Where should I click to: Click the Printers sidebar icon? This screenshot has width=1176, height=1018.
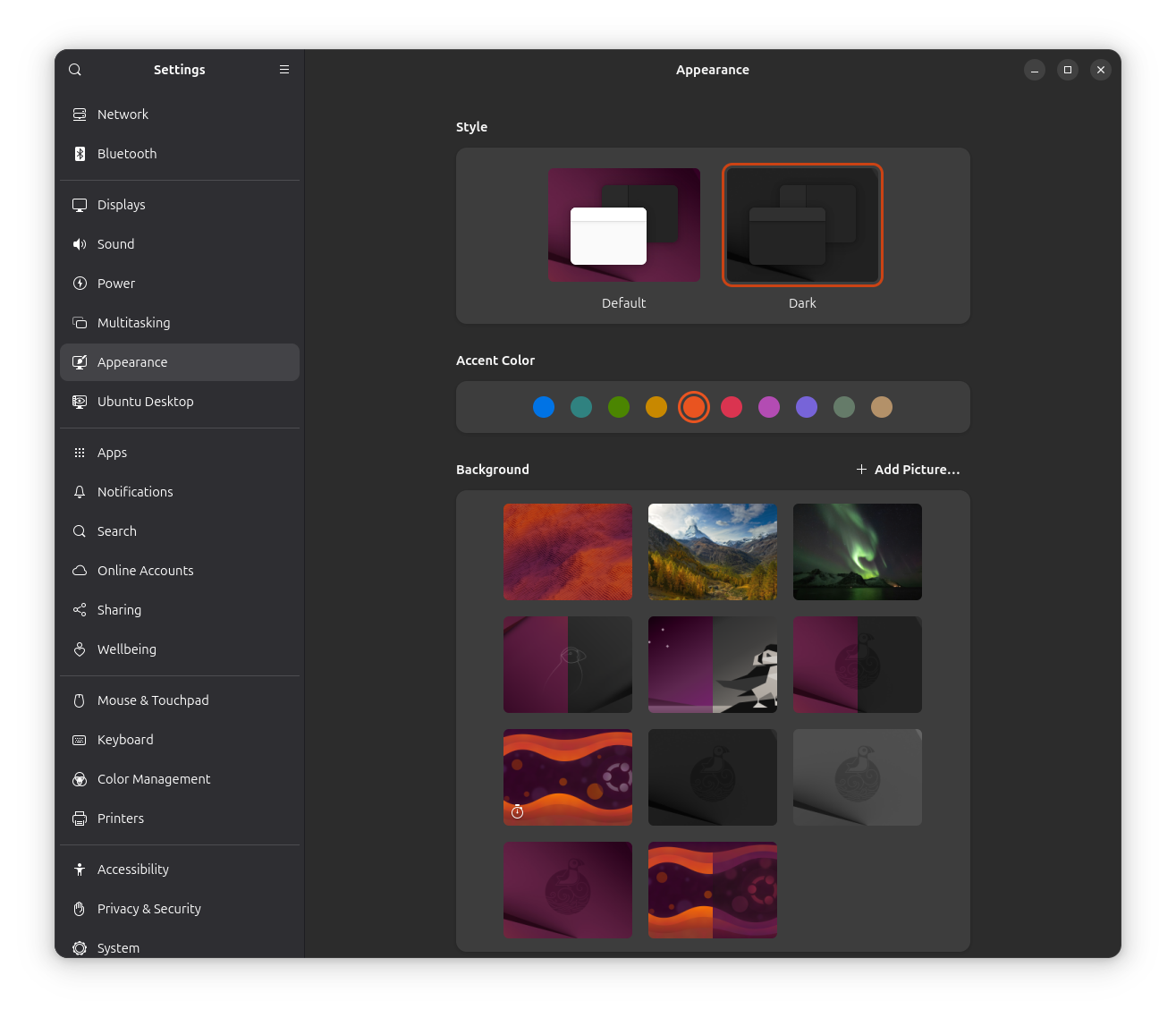coord(80,818)
